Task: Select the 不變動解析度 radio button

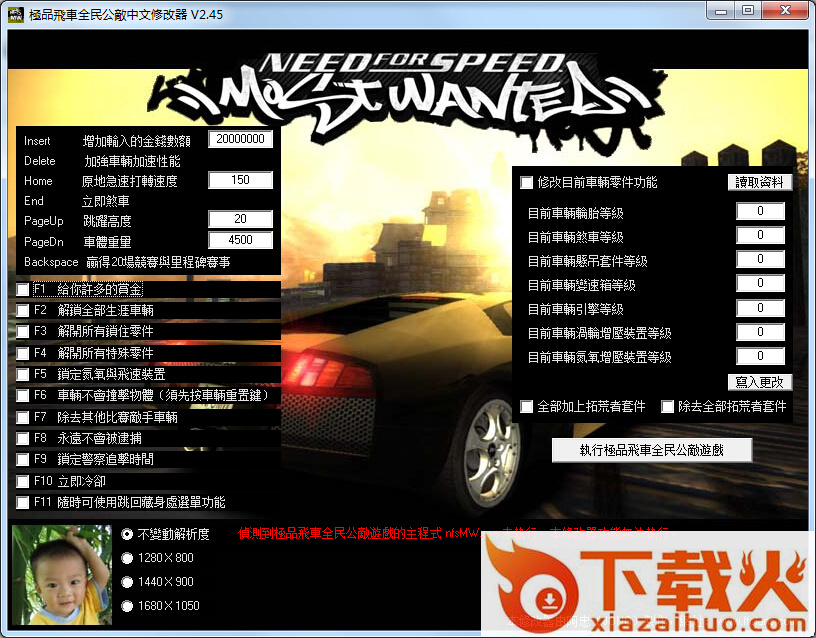Action: point(127,534)
